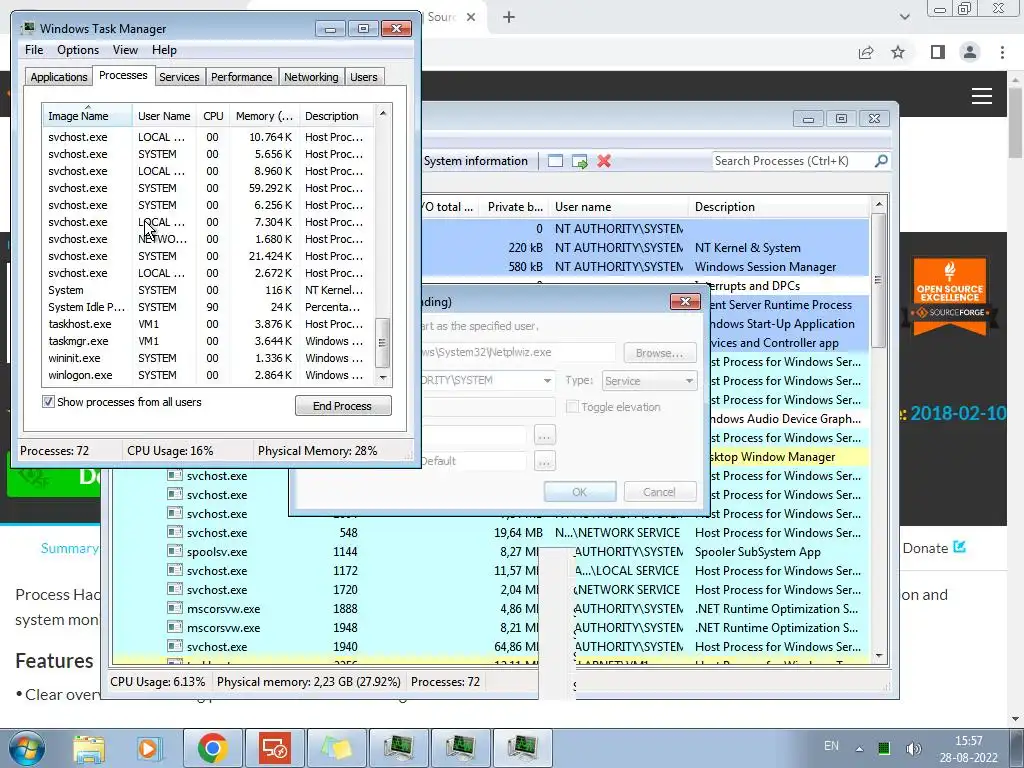1024x768 pixels.
Task: Click the new tab plus icon in Chrome
Action: 509,17
